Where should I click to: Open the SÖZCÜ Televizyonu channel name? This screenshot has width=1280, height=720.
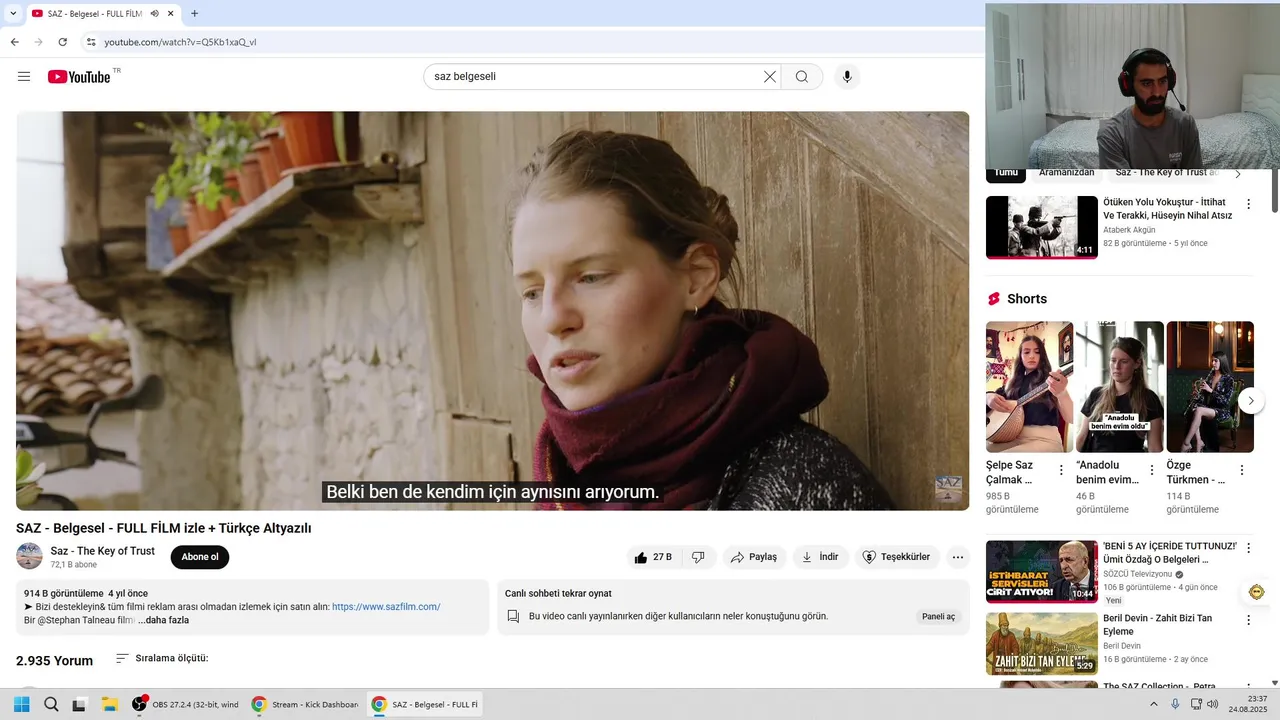[1138, 574]
